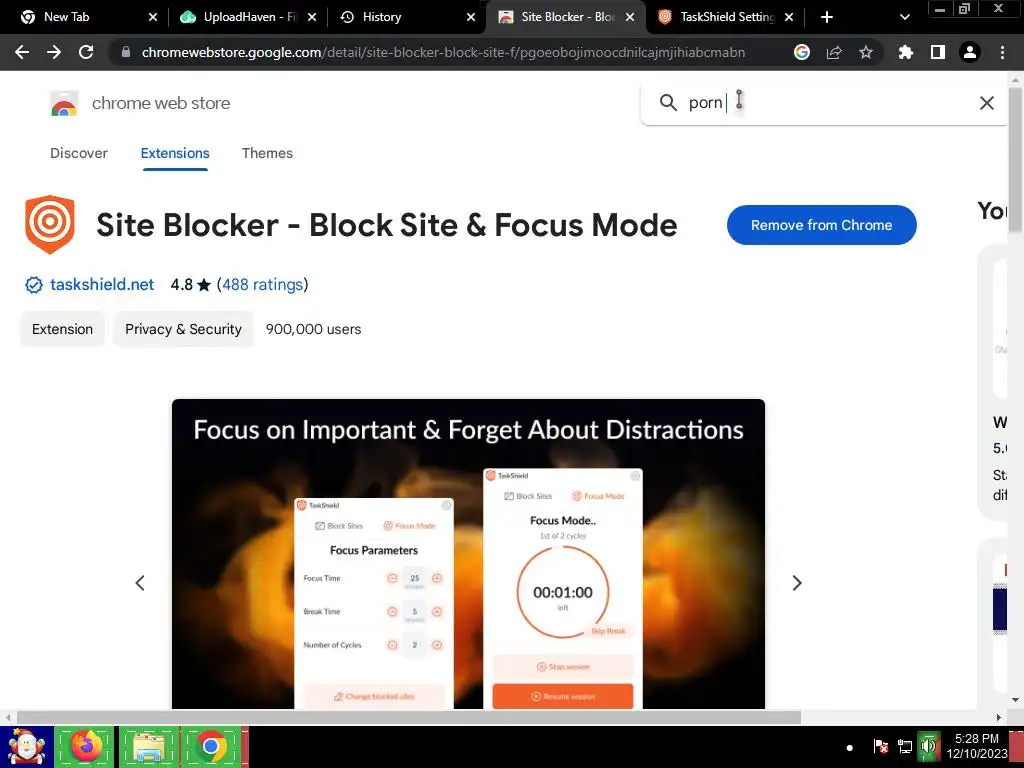Click inside the web store search field
Screen dimensions: 1024x768
826,103
